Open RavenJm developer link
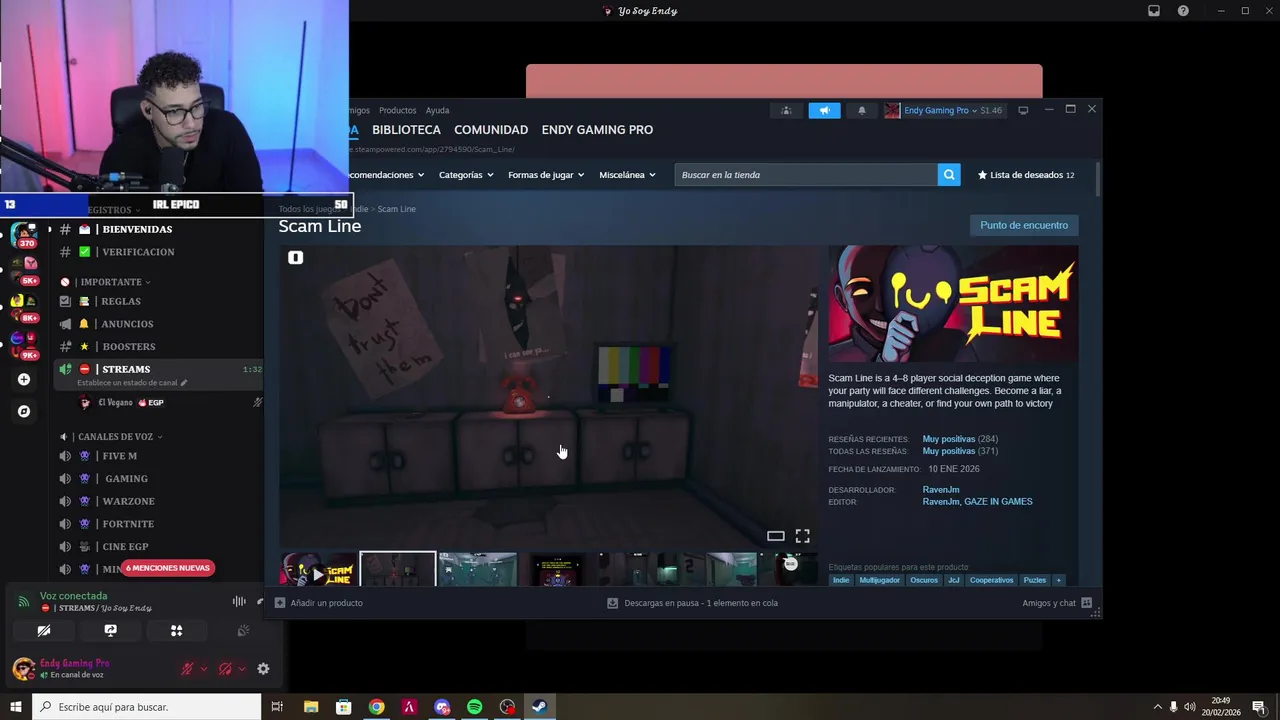 coord(941,490)
